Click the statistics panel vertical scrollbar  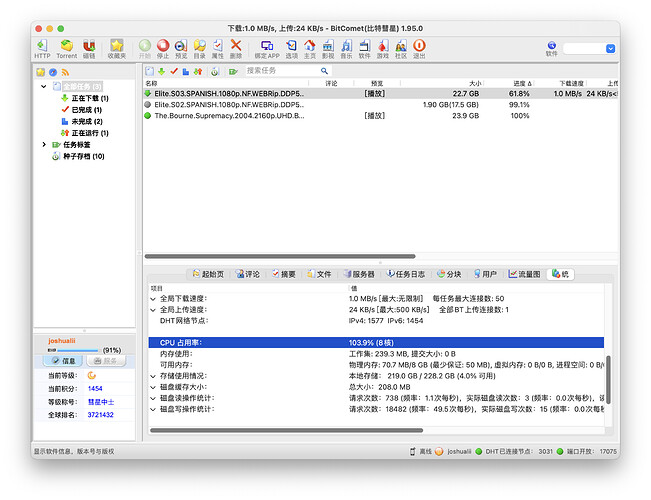click(608, 380)
